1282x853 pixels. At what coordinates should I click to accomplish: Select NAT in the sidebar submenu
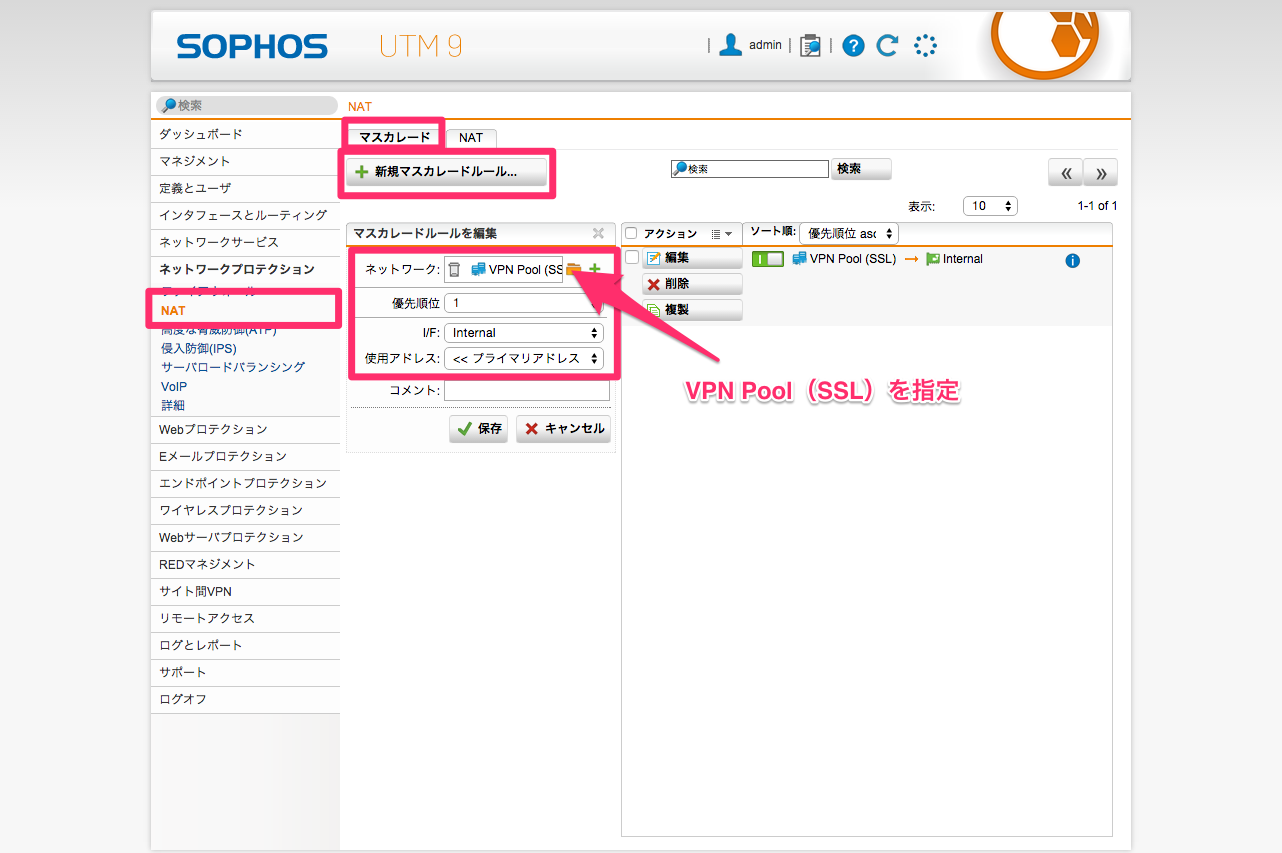click(x=173, y=311)
